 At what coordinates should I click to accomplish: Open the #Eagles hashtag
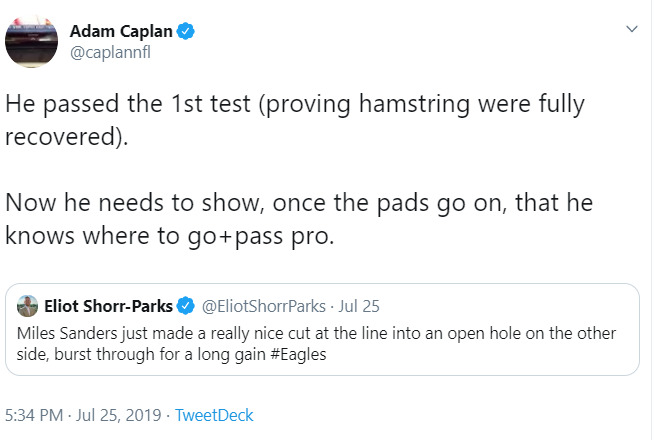[298, 354]
